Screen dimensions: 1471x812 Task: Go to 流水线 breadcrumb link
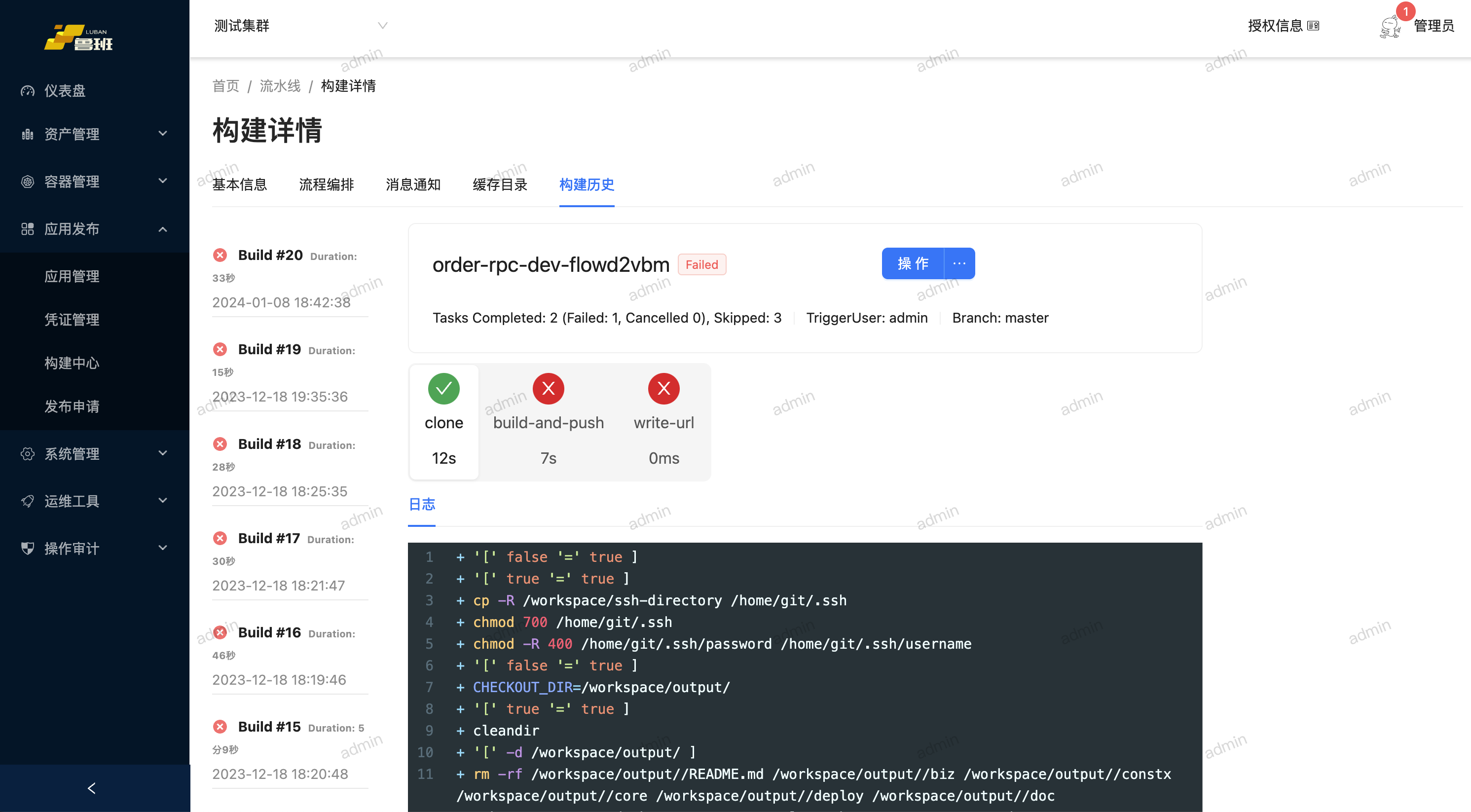coord(280,86)
